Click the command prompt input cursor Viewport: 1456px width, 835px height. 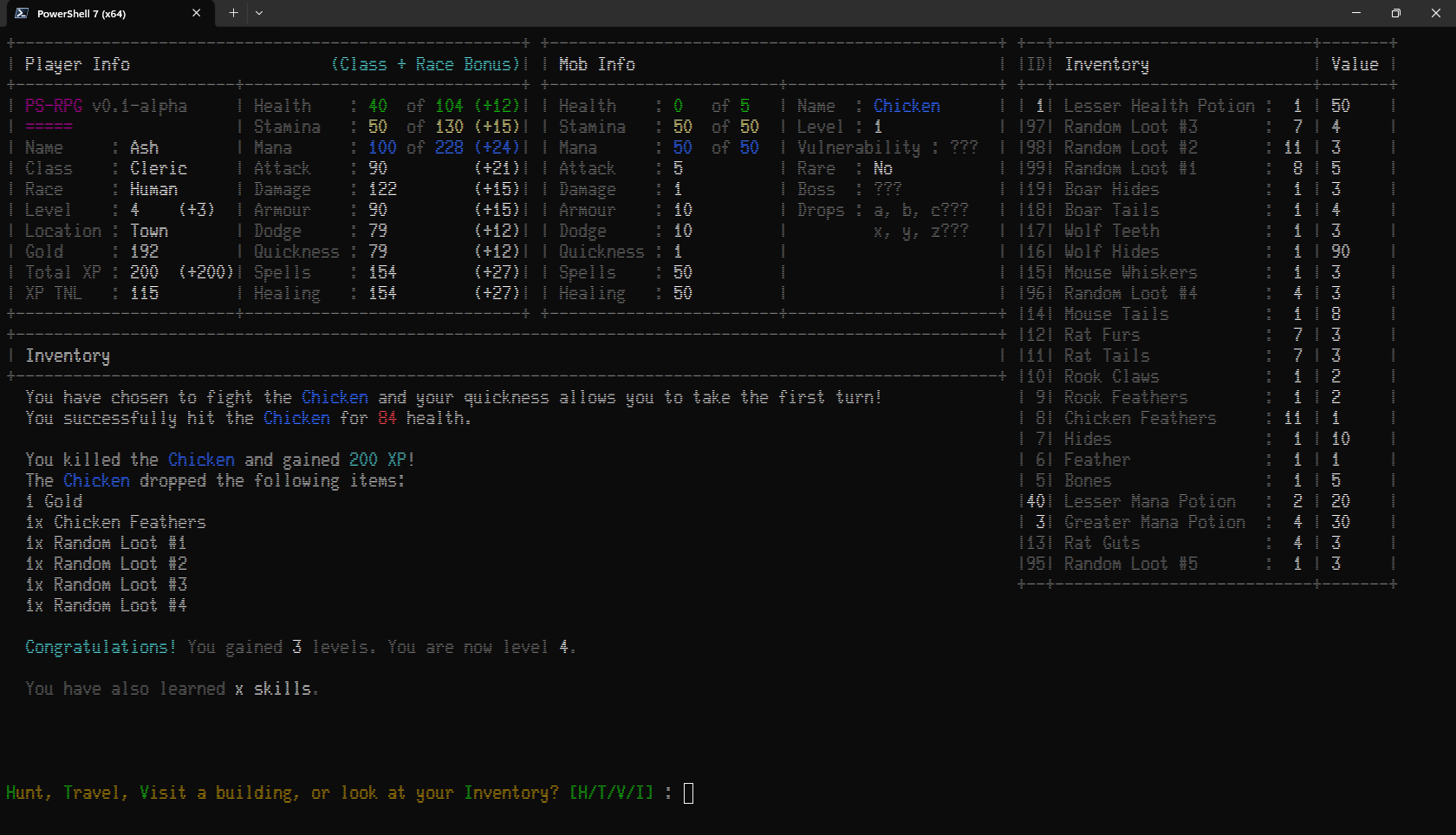[x=688, y=793]
